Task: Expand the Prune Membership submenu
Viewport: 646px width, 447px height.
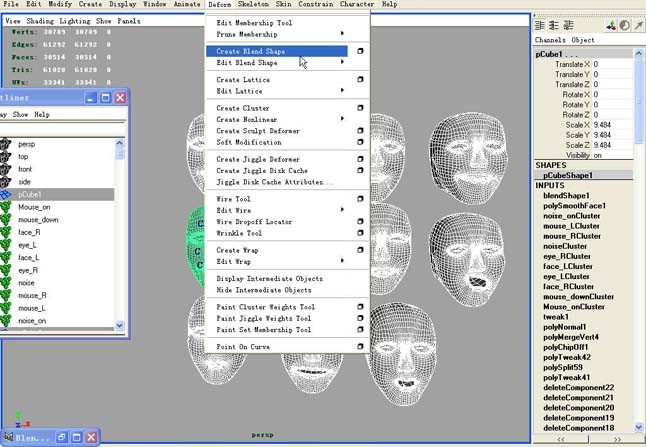Action: [342, 33]
